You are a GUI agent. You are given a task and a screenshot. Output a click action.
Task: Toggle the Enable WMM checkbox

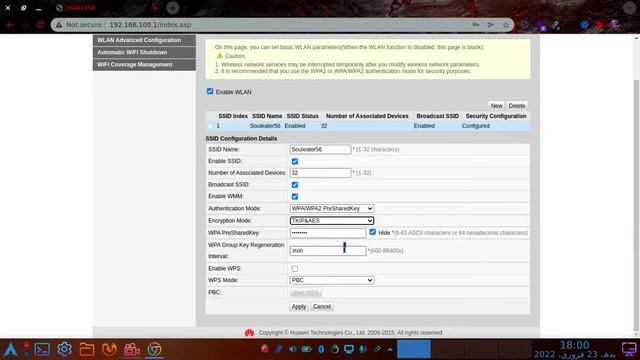[x=295, y=197]
